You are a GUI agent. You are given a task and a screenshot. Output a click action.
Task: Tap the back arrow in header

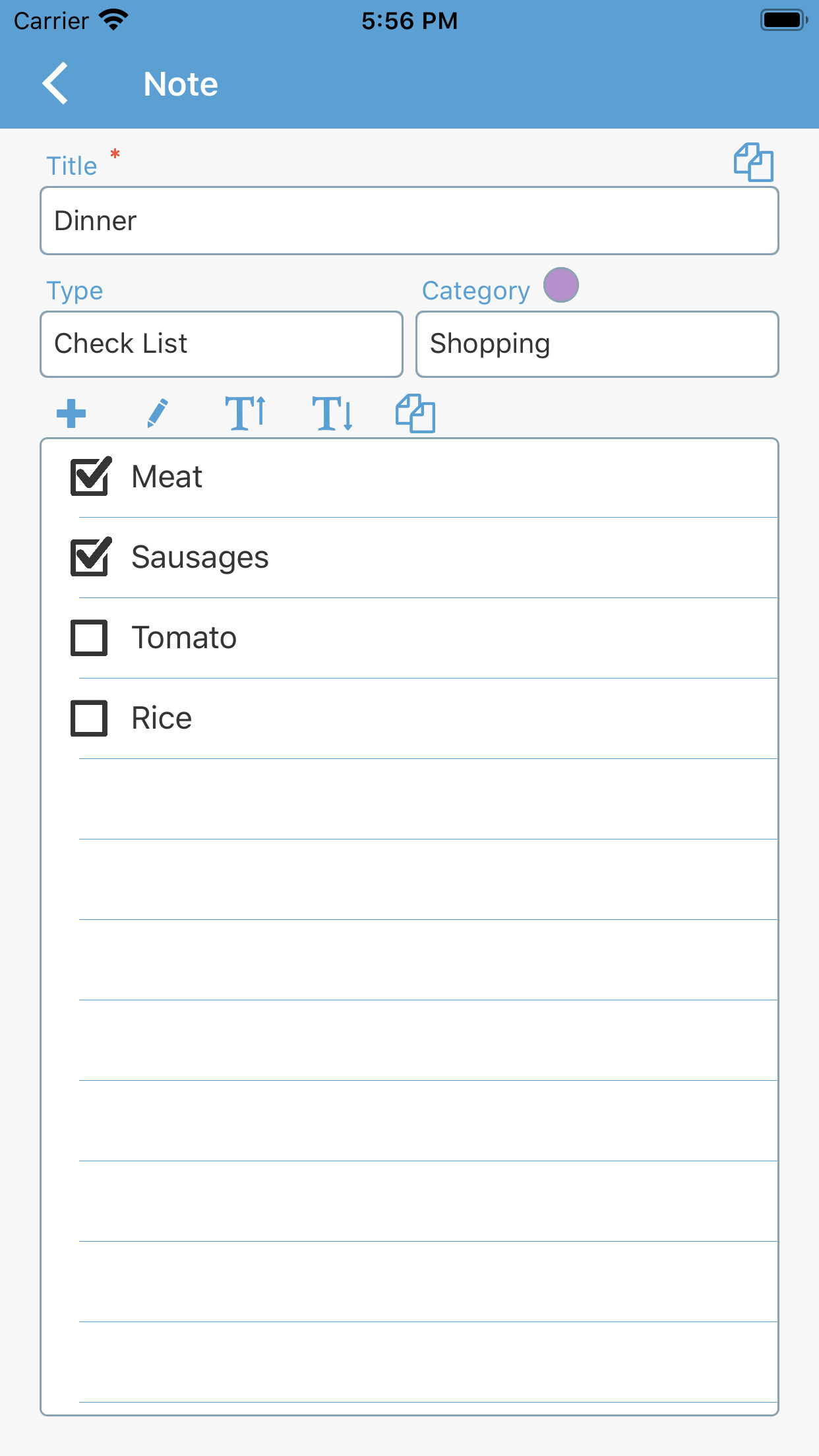(x=55, y=84)
